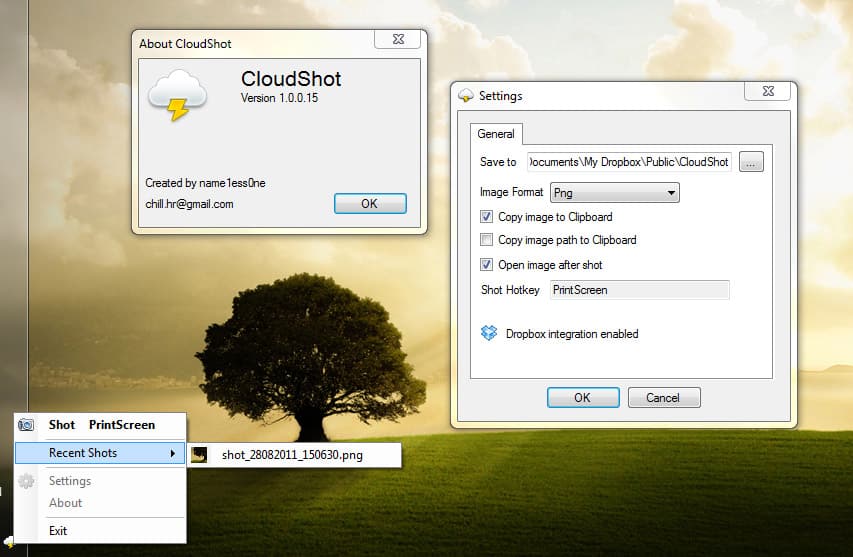The width and height of the screenshot is (853, 557).
Task: Click the recent shot thumbnail icon
Action: point(200,455)
